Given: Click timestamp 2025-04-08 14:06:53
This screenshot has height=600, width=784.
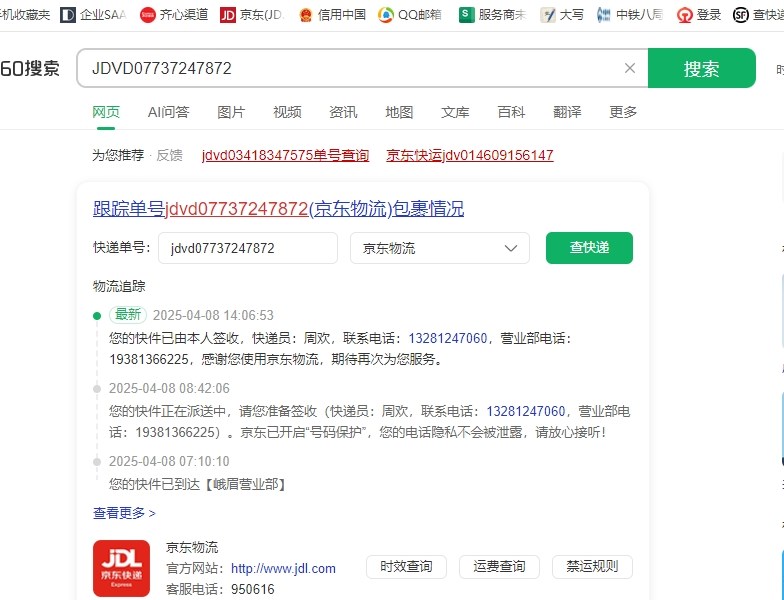Looking at the screenshot, I should pos(213,316).
